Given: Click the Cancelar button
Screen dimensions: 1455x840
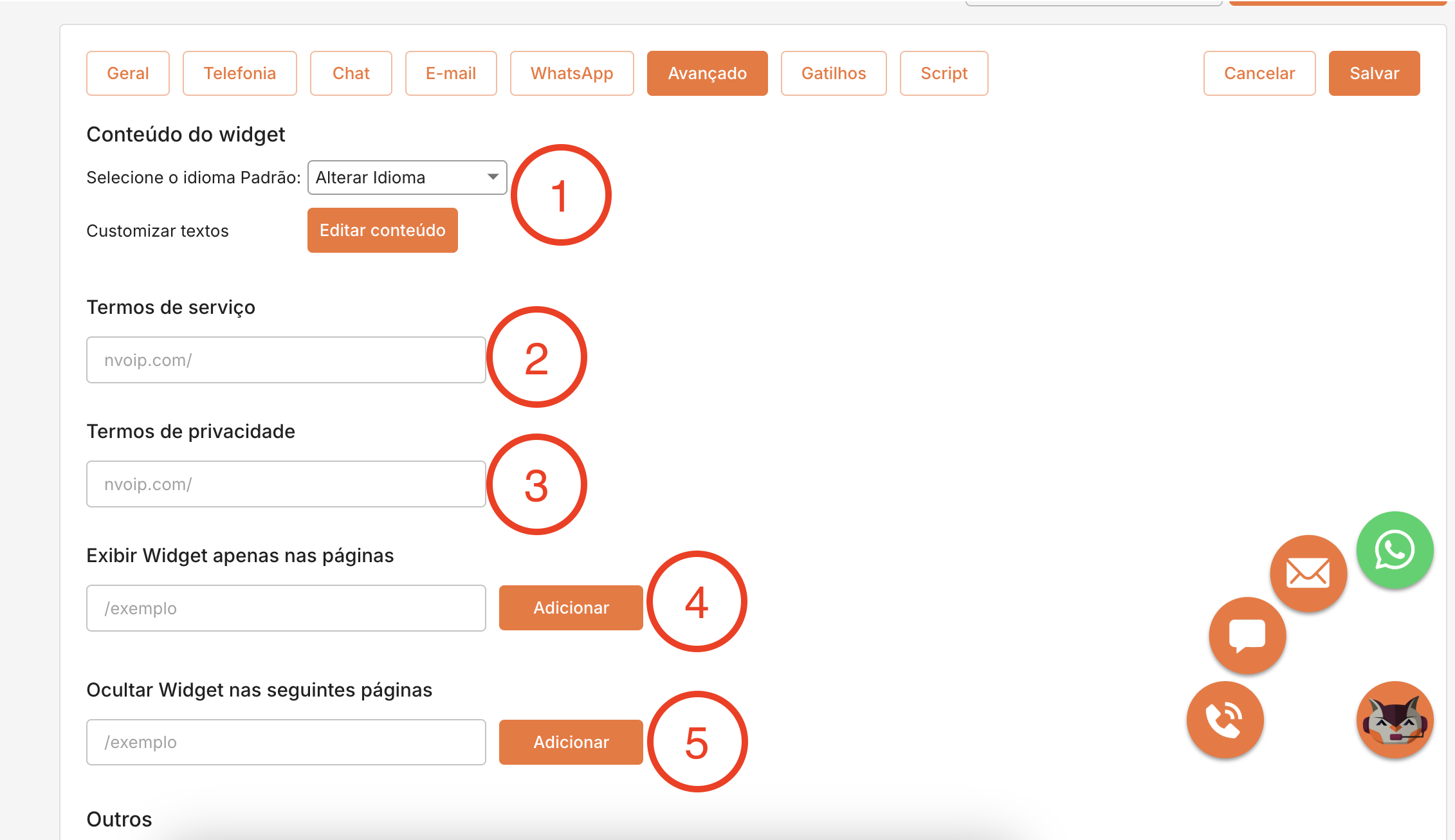Looking at the screenshot, I should [1259, 73].
